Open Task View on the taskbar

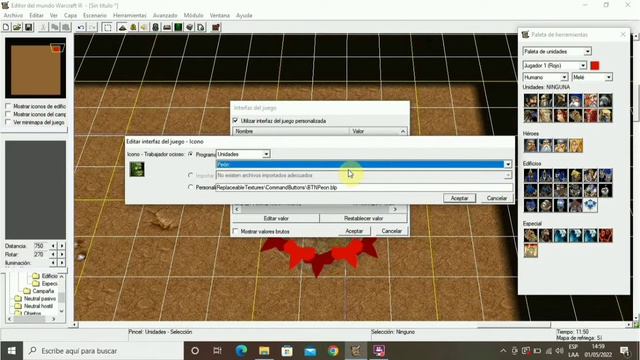[218, 351]
